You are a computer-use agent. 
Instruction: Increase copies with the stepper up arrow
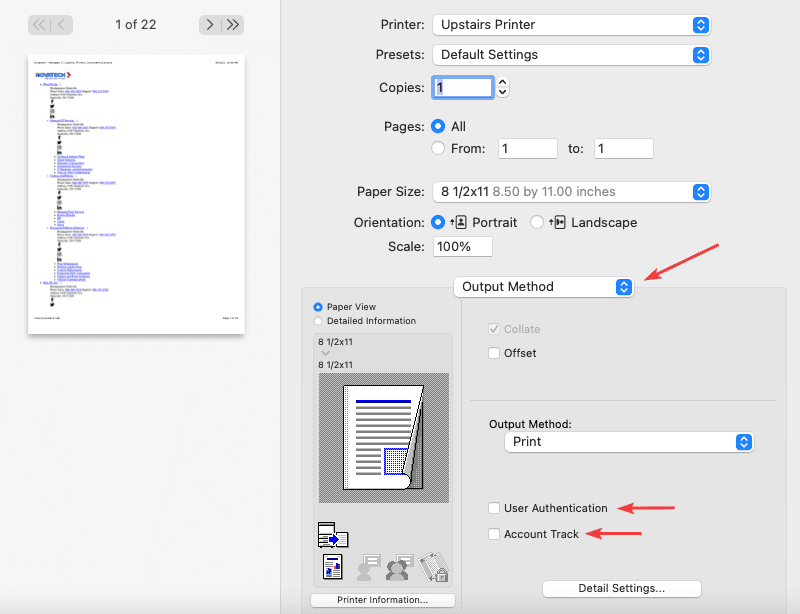coord(503,83)
